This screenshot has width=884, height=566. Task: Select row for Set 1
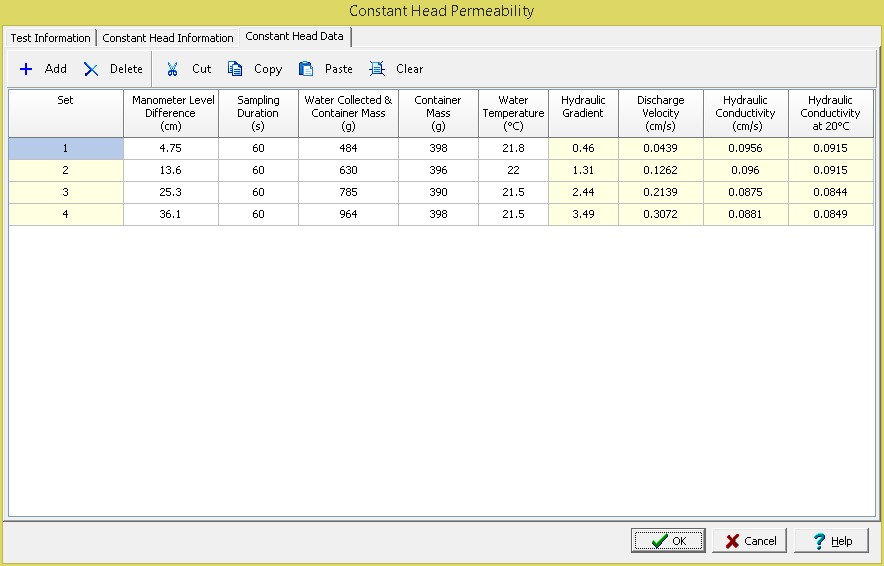pos(66,148)
